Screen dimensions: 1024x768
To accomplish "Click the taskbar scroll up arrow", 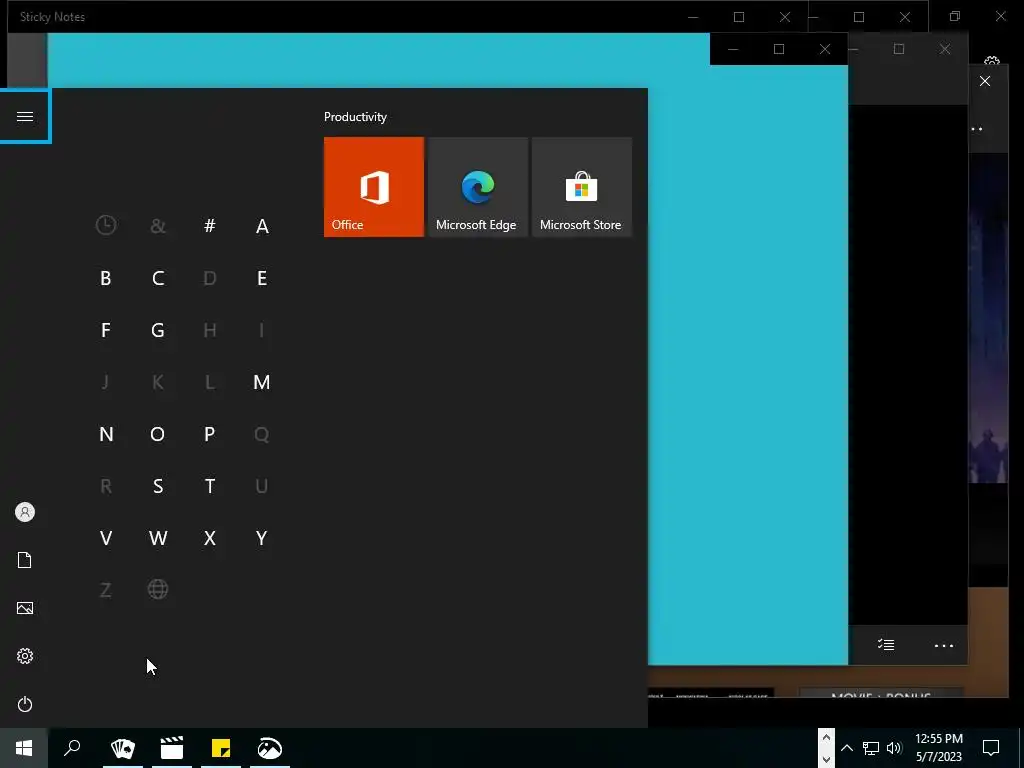I will [x=826, y=738].
